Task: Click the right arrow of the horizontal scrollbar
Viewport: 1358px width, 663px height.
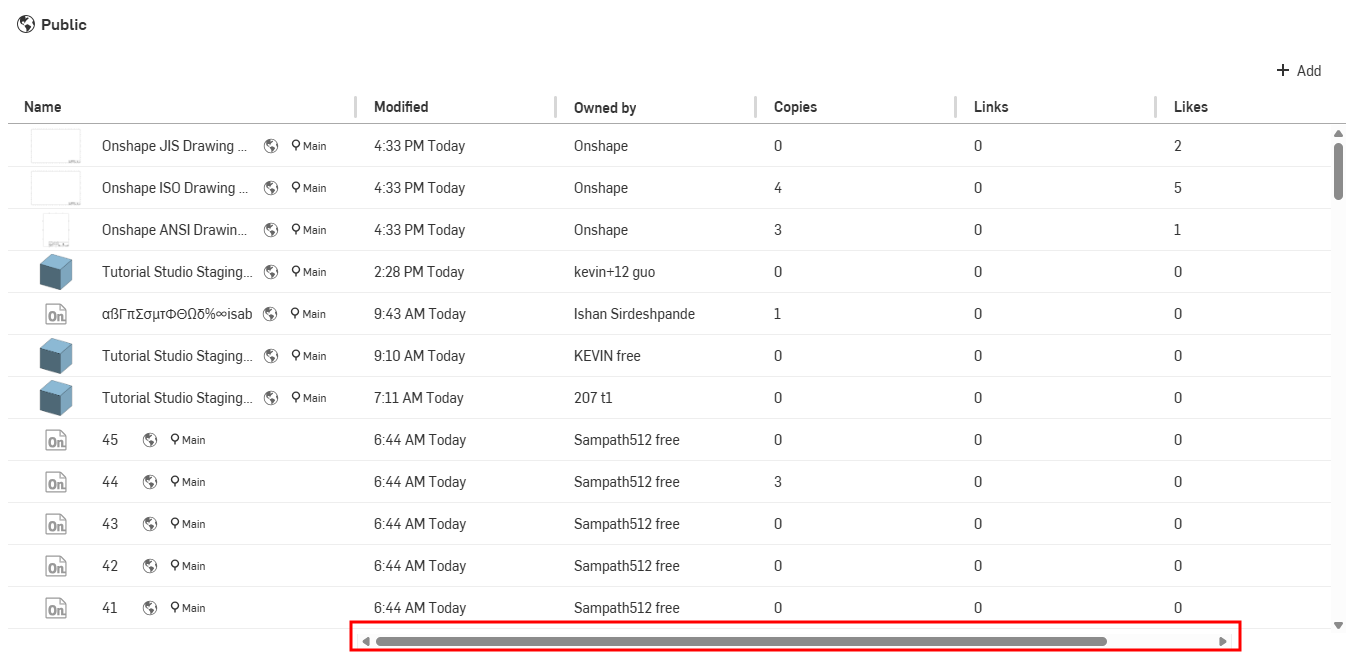Action: point(1222,641)
